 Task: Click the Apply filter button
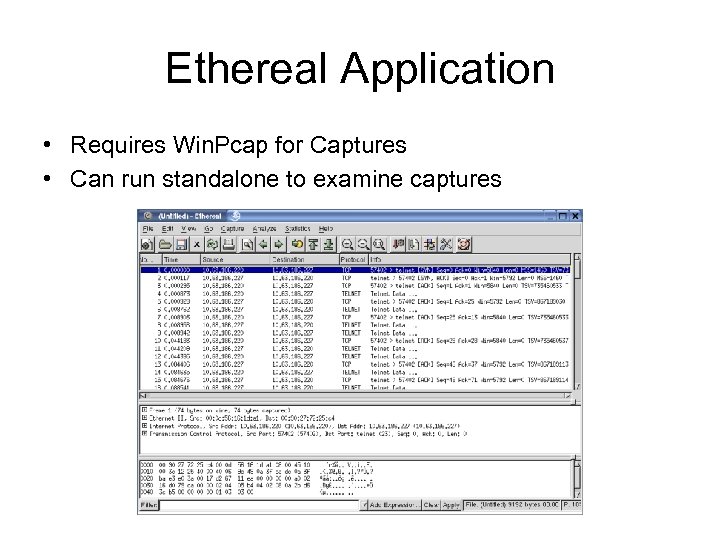(451, 505)
